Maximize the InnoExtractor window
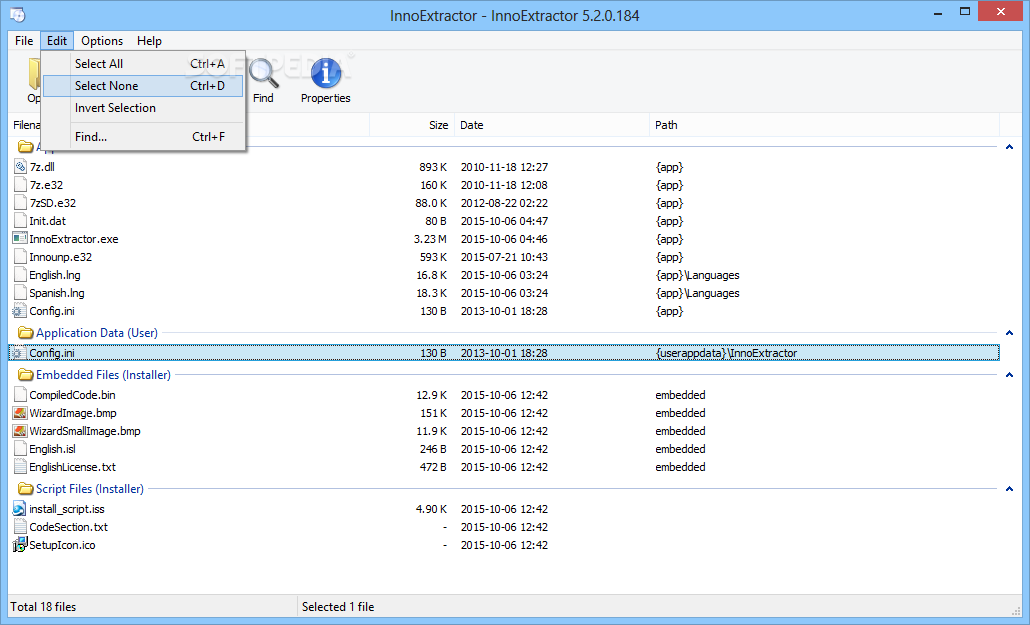 coord(965,12)
